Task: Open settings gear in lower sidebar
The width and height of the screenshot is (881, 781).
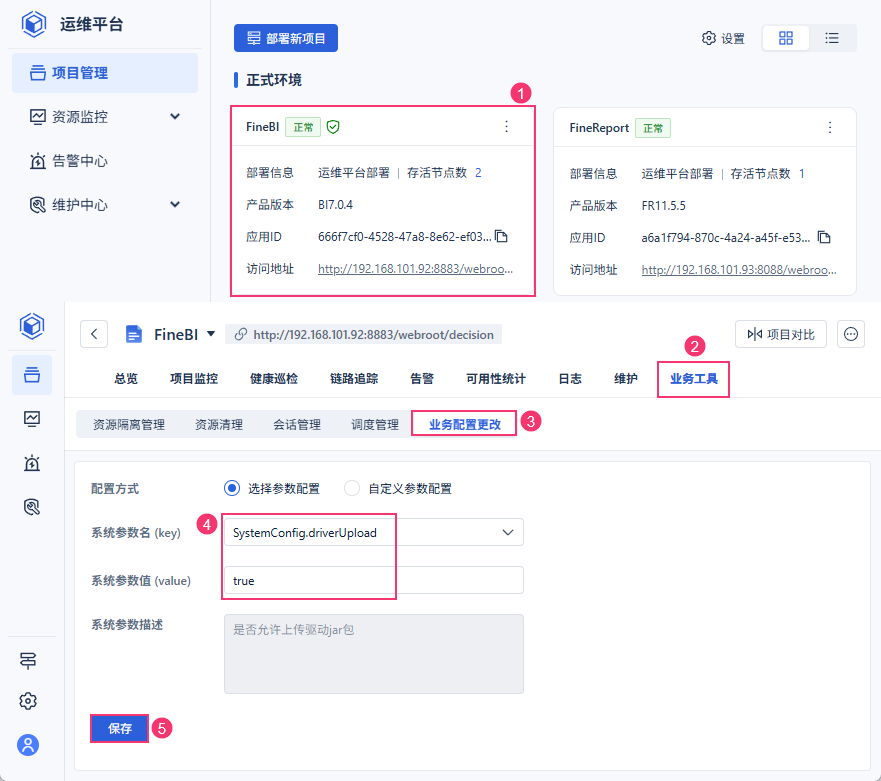Action: (28, 701)
